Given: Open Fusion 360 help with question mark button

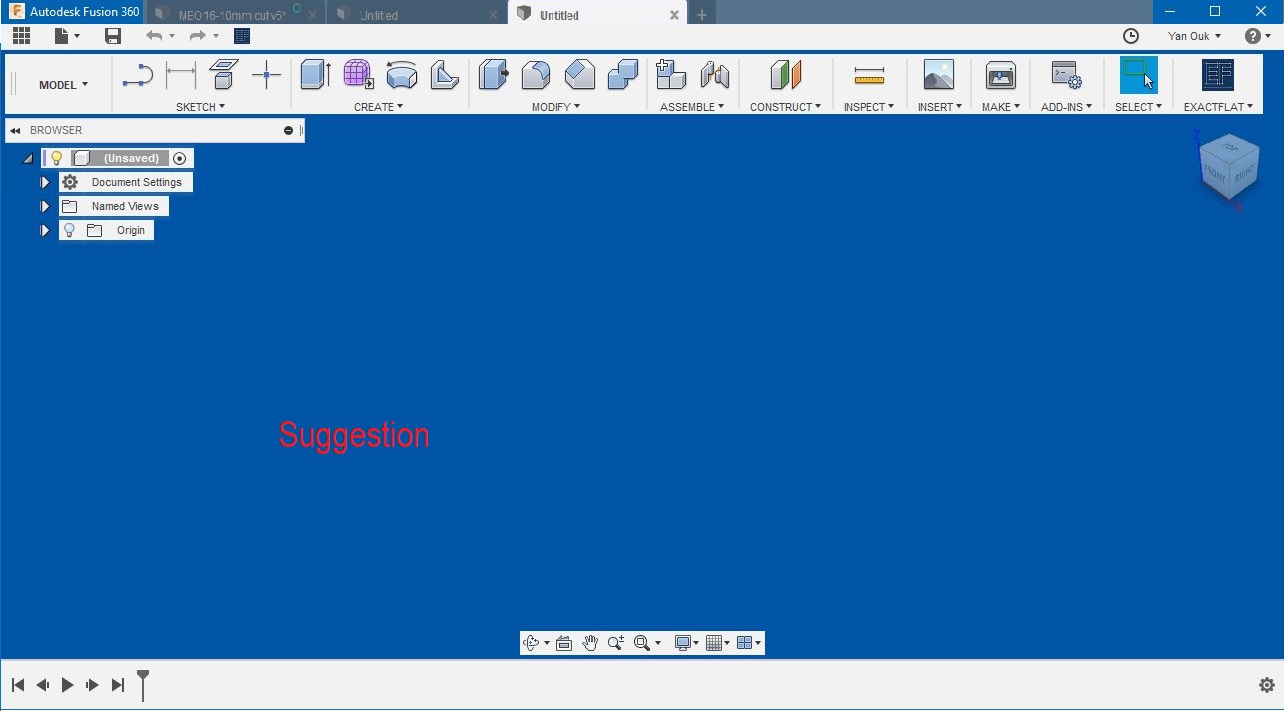Looking at the screenshot, I should click(x=1250, y=36).
